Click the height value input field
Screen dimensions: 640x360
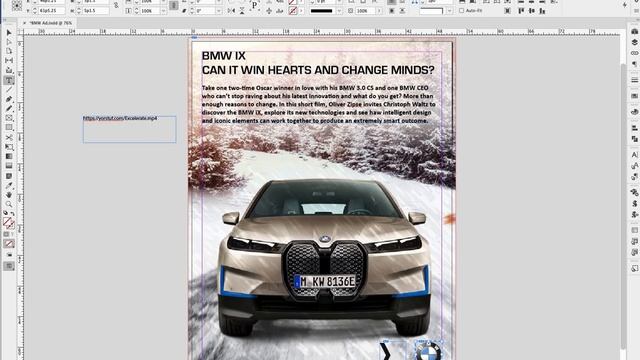tap(96, 11)
